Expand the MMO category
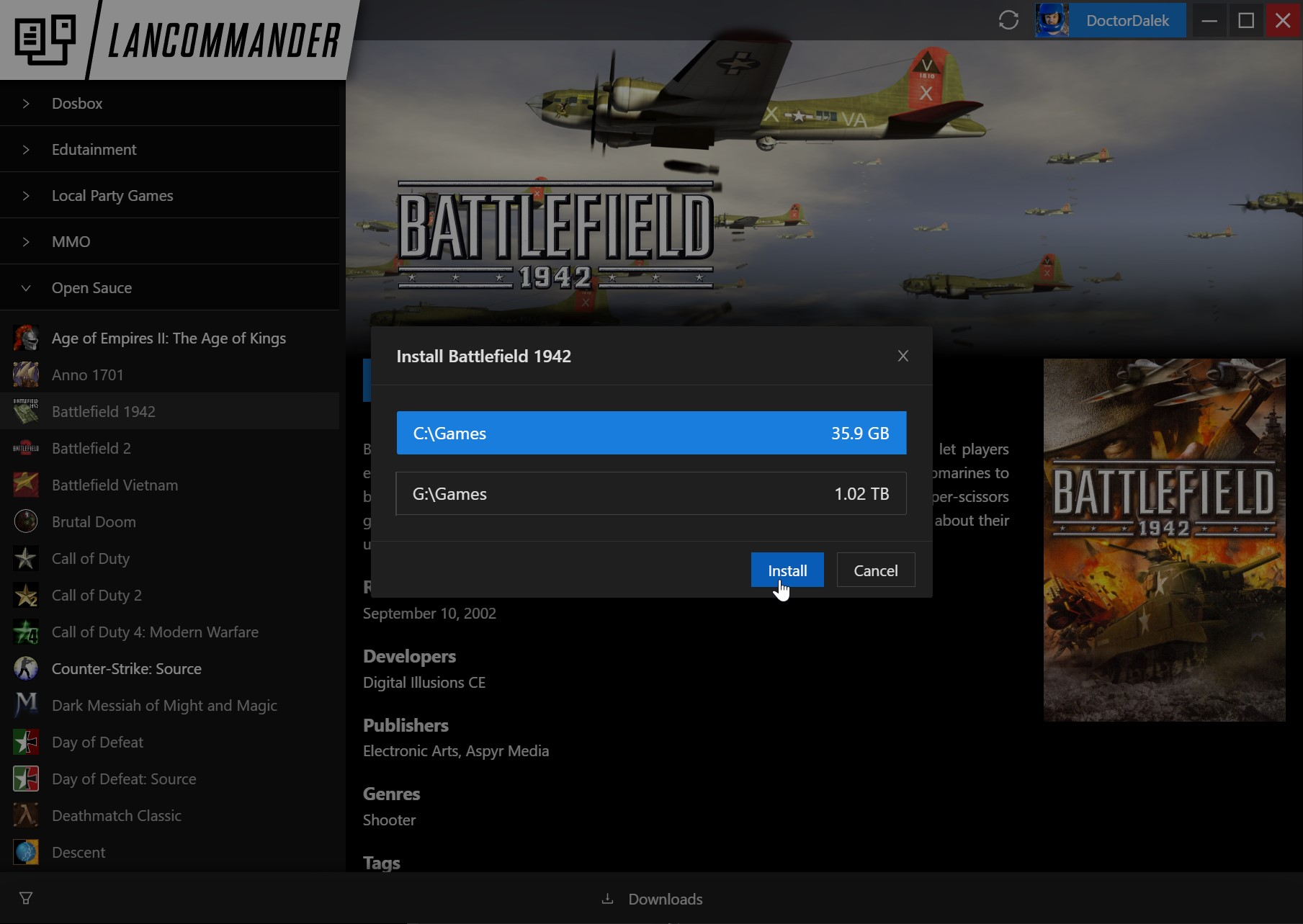 click(x=71, y=241)
